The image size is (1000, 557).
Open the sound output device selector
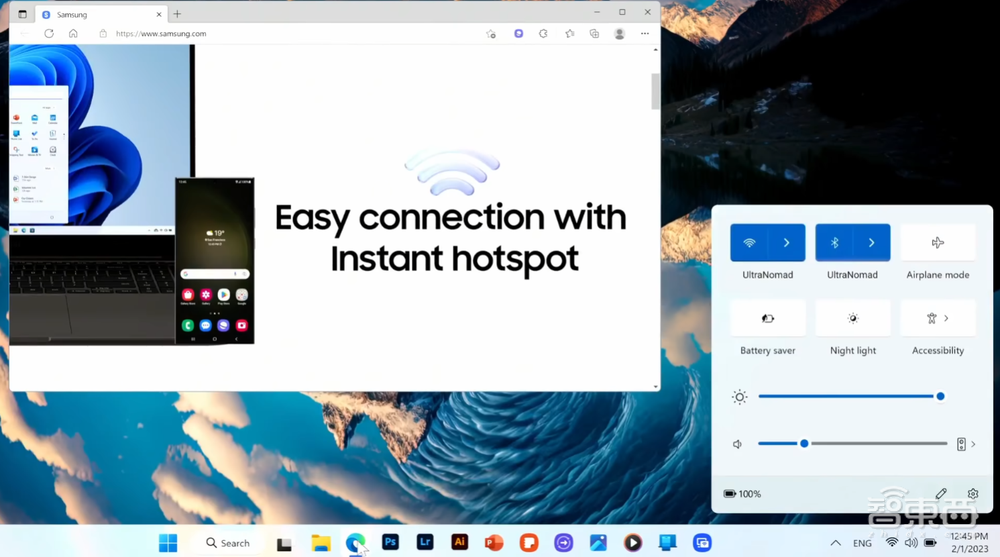(965, 444)
